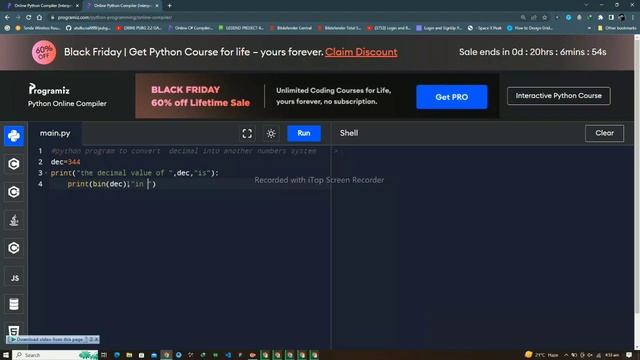The width and height of the screenshot is (640, 360).
Task: Place cursor on code line 2 'dec=344'
Action: click(65, 162)
